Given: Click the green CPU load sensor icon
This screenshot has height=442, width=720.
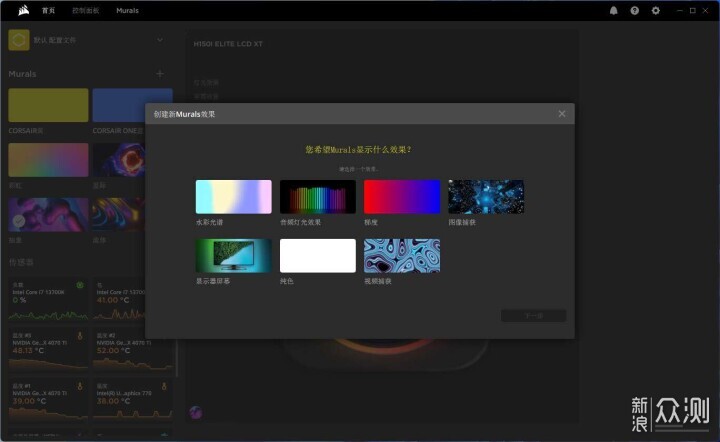Looking at the screenshot, I should (80, 285).
